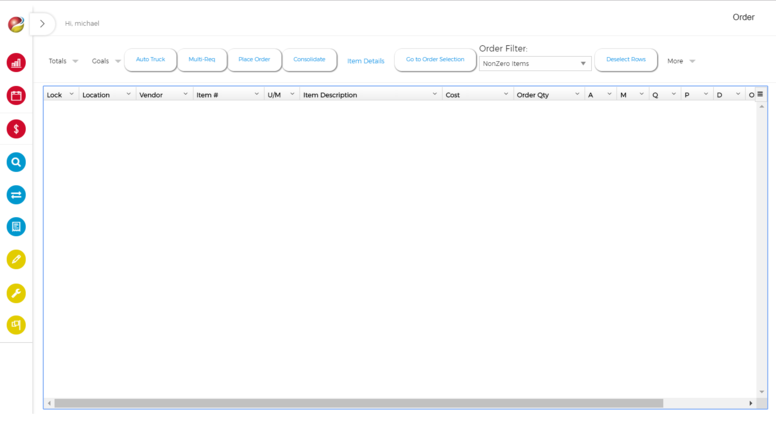Open the Location column filter arrow
Image resolution: width=776 pixels, height=421 pixels.
coord(128,94)
